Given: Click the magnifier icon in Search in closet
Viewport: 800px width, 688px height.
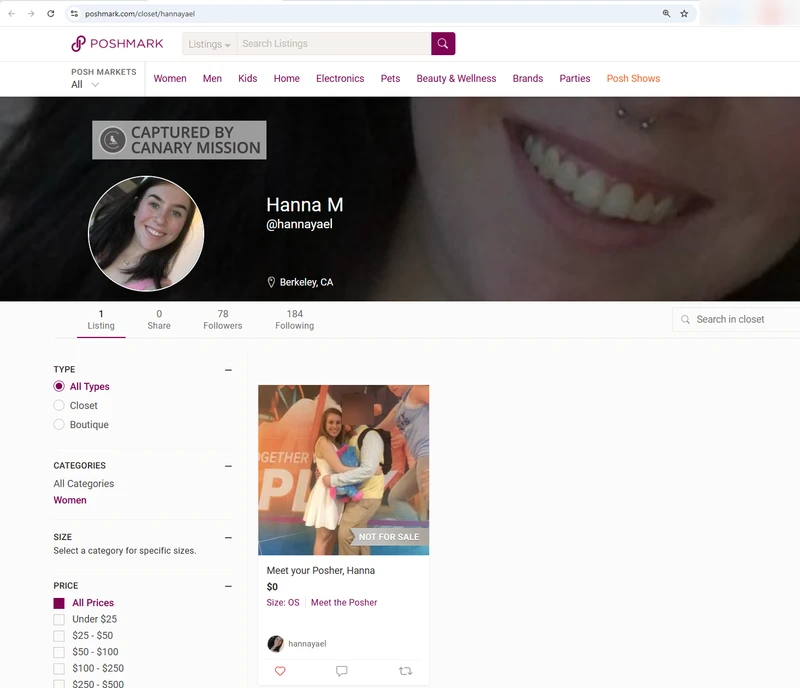Looking at the screenshot, I should (x=685, y=320).
